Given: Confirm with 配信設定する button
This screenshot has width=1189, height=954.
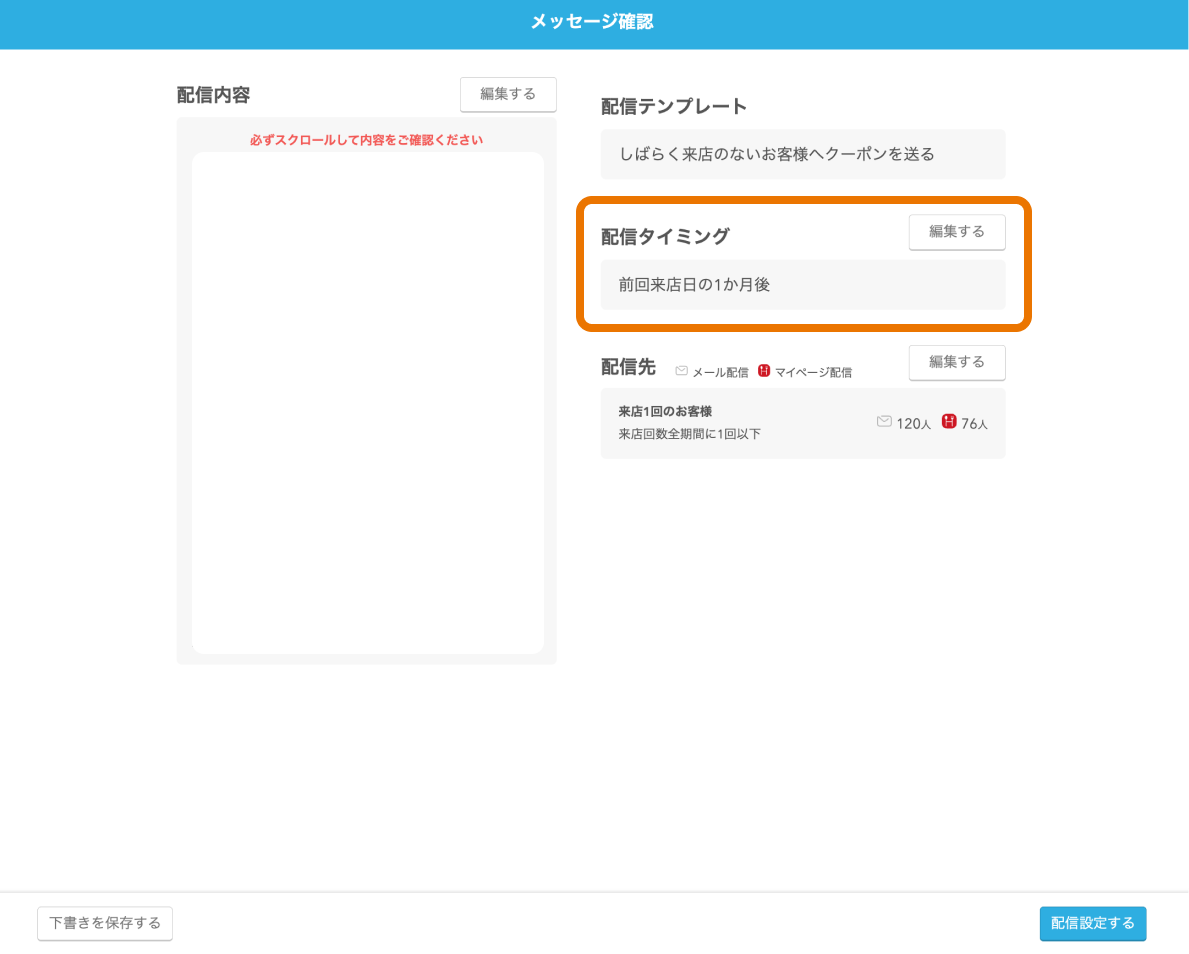Looking at the screenshot, I should (1093, 924).
